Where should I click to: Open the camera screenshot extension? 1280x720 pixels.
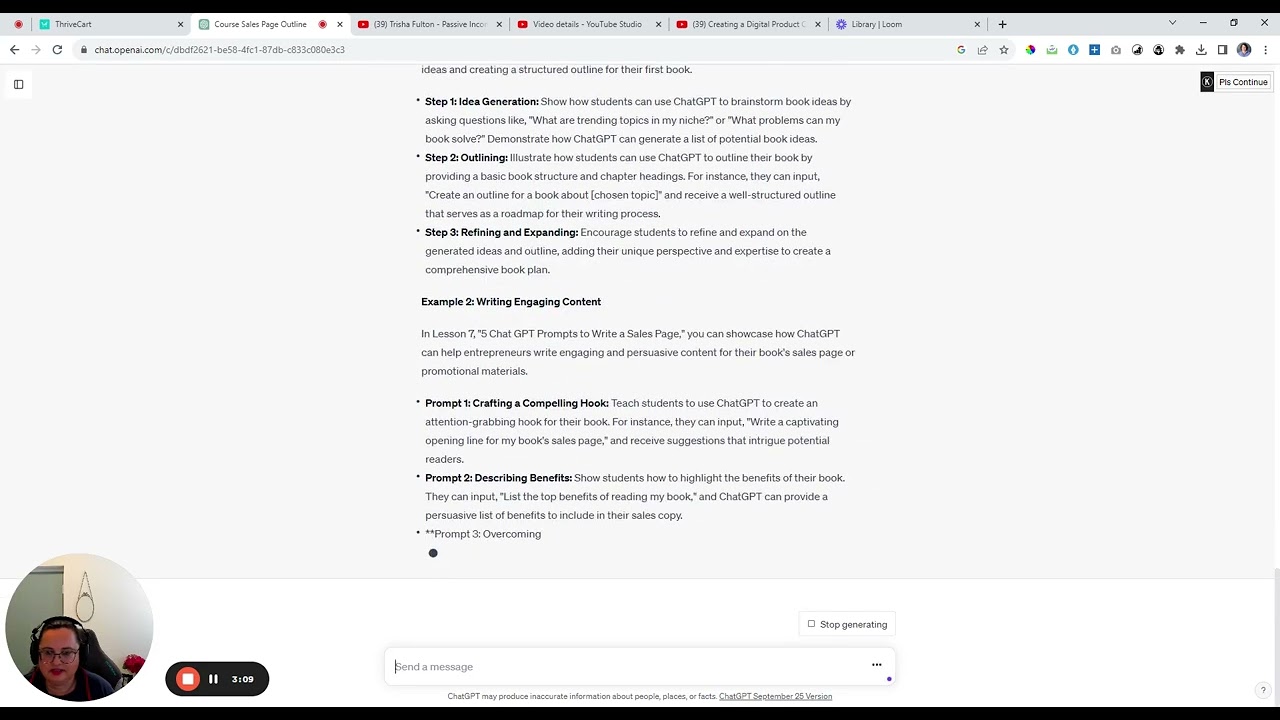(x=1116, y=50)
